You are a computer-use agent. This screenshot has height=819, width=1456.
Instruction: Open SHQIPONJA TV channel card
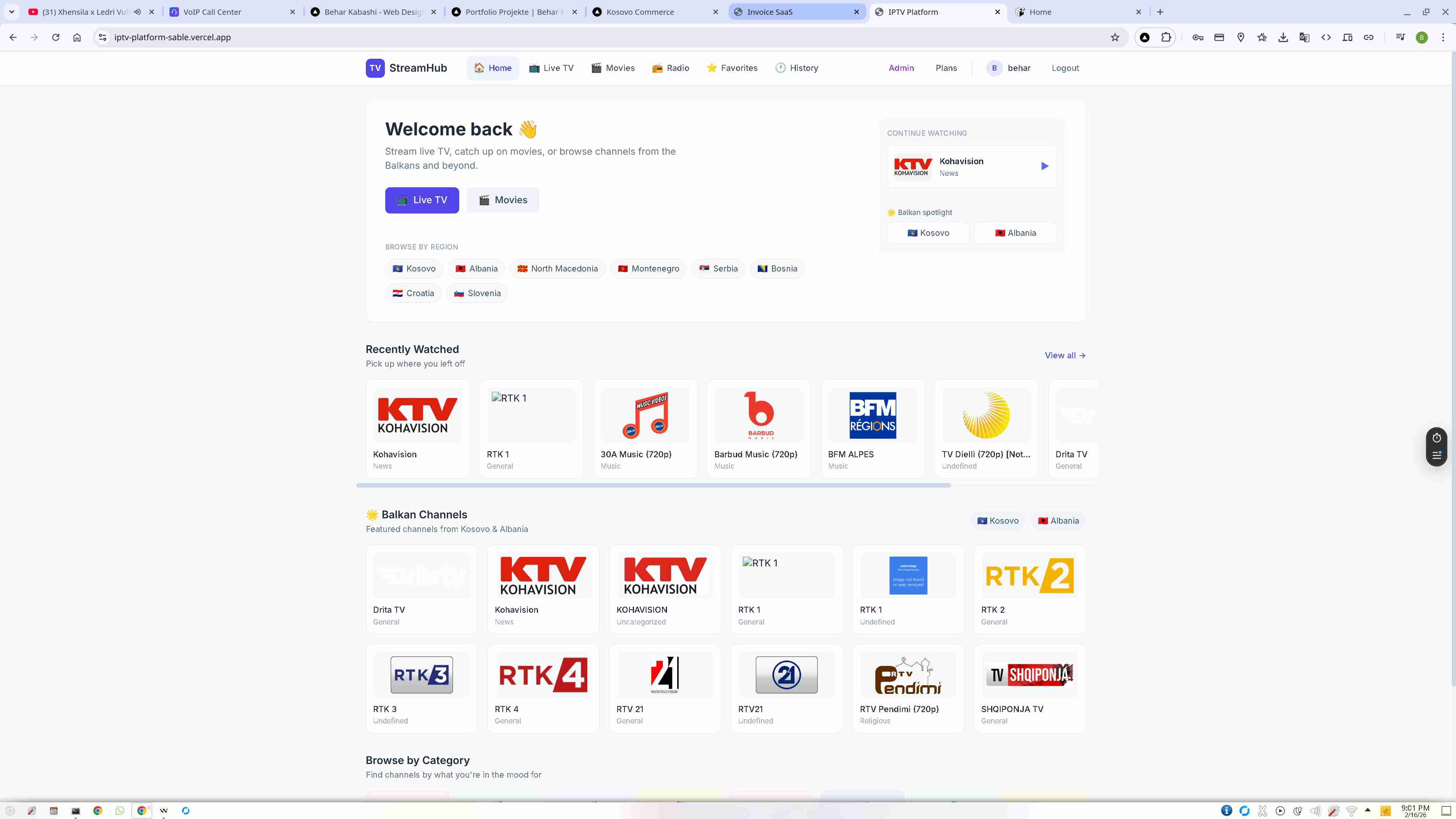point(1029,689)
